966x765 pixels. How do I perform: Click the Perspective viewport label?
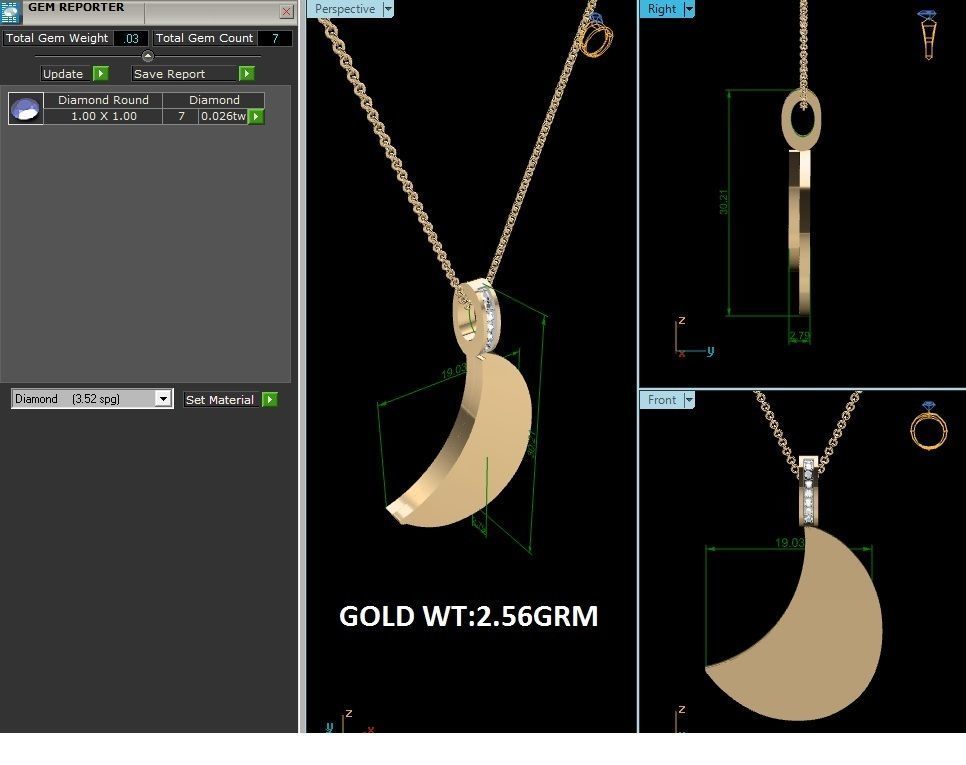[x=345, y=9]
